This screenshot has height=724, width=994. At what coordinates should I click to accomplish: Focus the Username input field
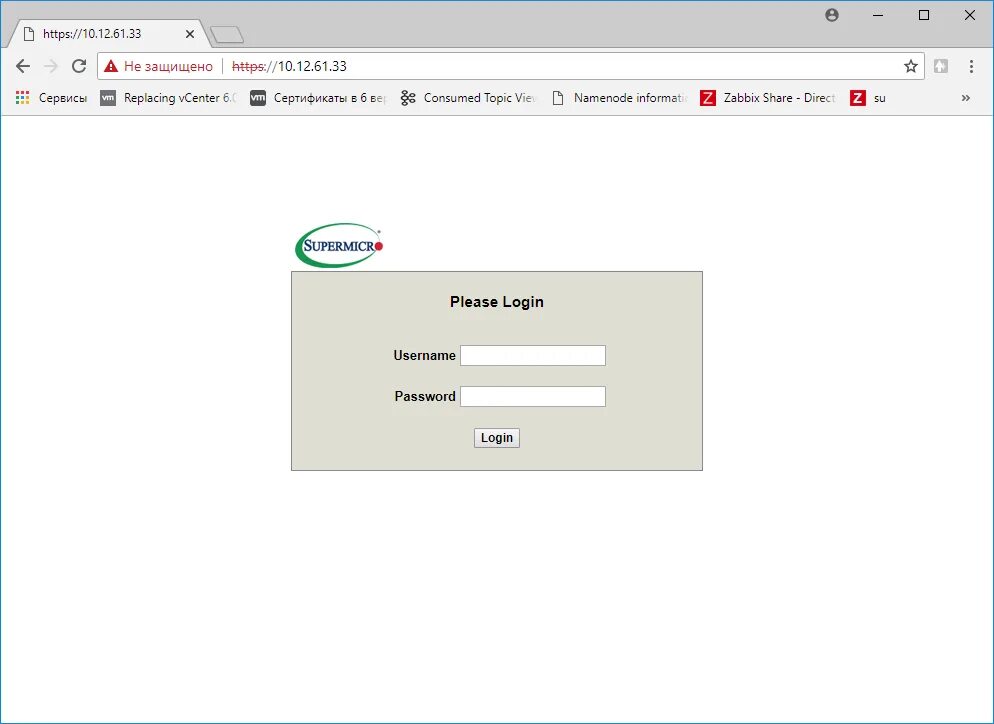click(x=532, y=356)
